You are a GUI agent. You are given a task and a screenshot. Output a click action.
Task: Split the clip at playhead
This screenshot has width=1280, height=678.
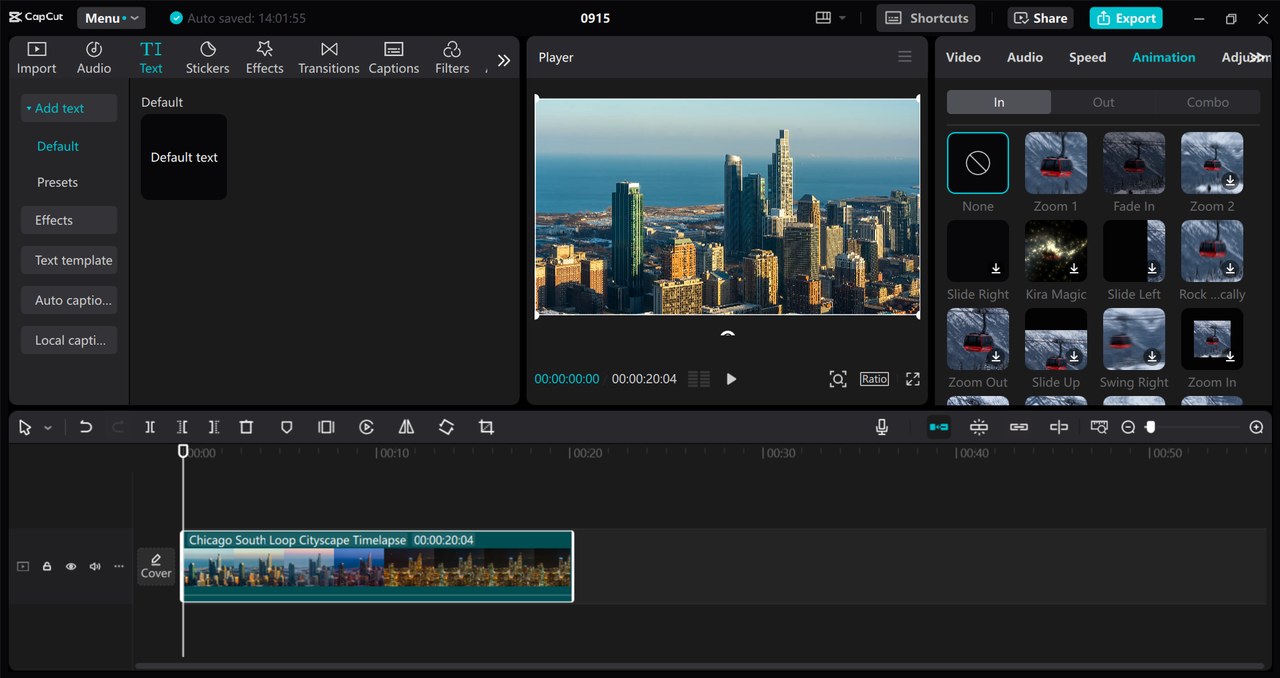[150, 427]
